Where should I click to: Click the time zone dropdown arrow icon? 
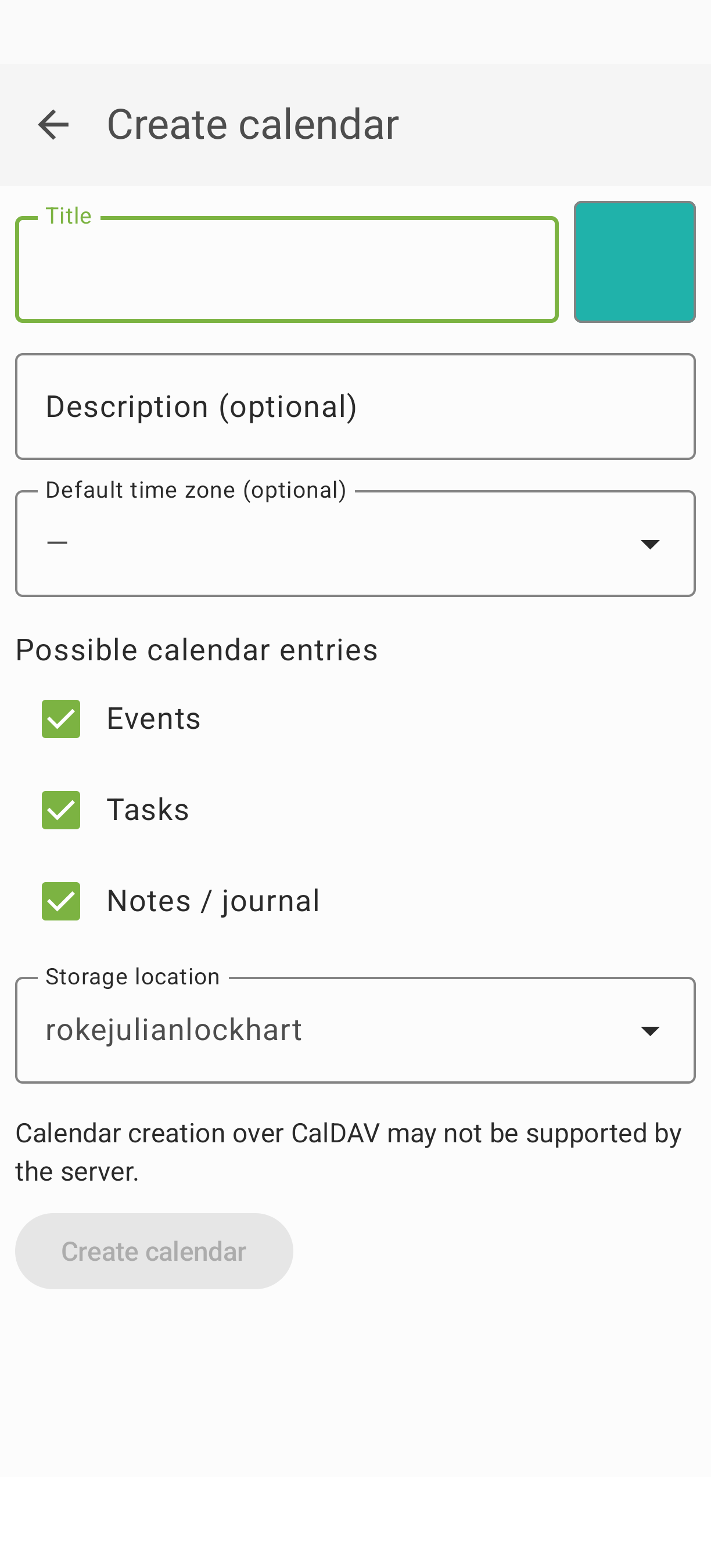point(649,544)
